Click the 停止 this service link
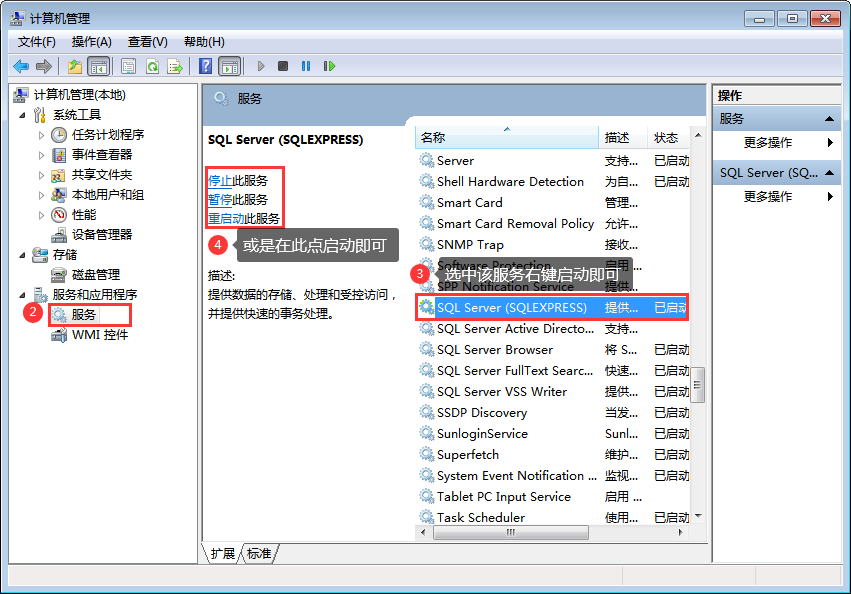Viewport: 851px width, 594px height. [x=220, y=181]
